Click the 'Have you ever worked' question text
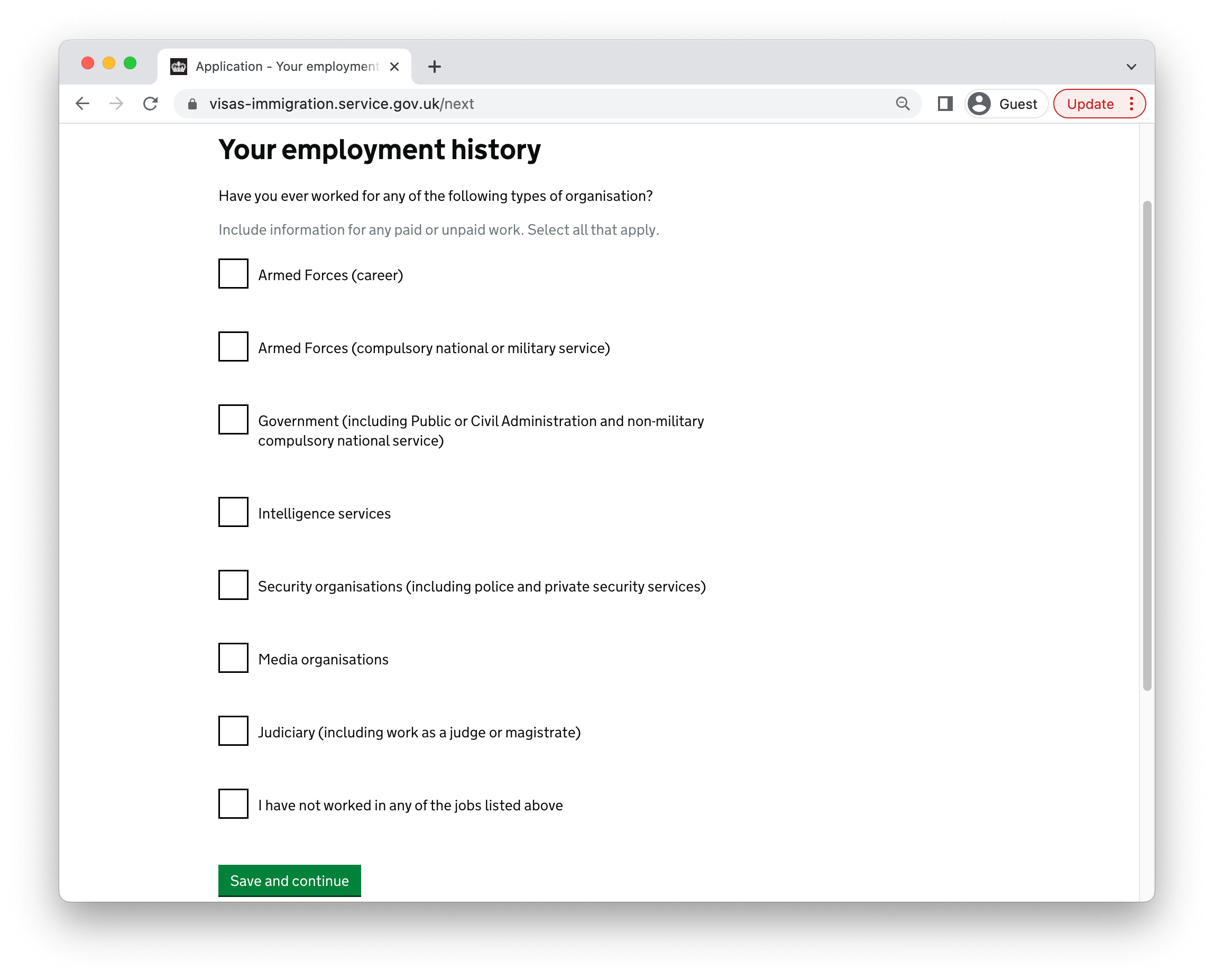The width and height of the screenshot is (1214, 980). point(435,196)
